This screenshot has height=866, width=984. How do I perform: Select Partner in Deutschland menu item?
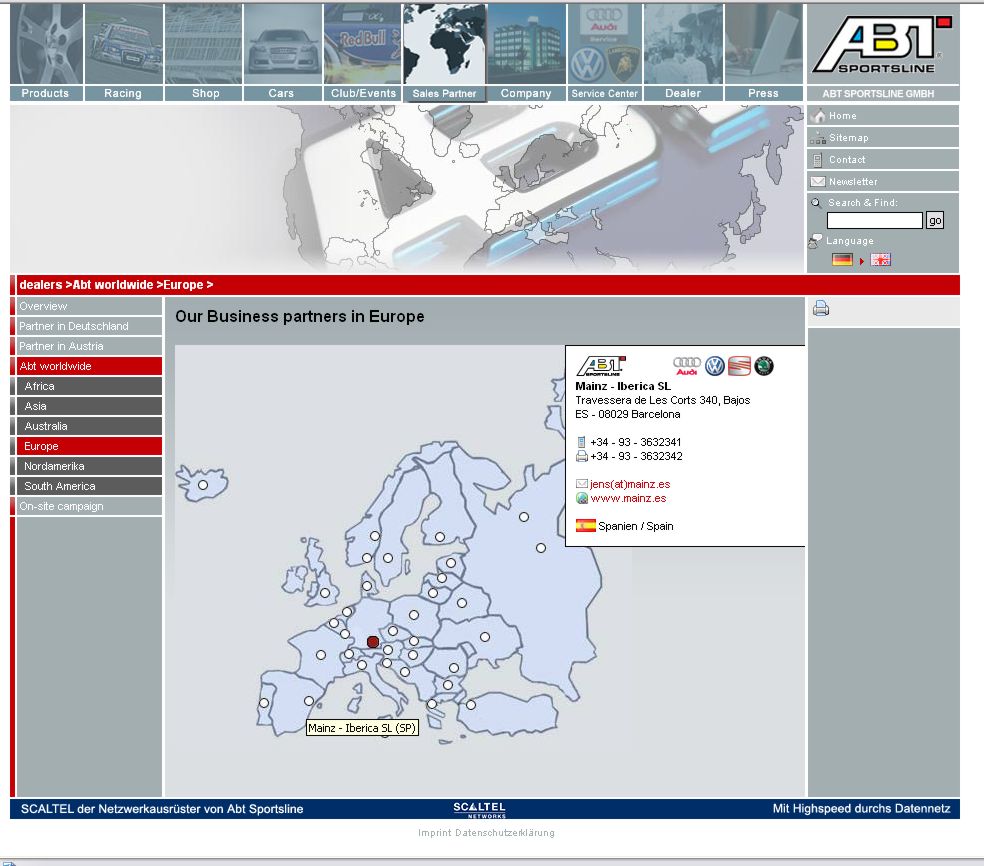coord(87,326)
